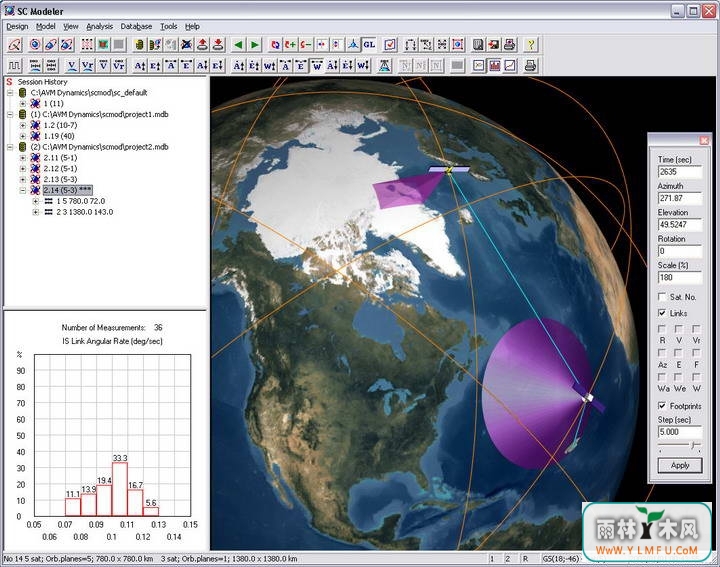Click the download red arrow database icon
720x567 pixels.
tap(218, 45)
